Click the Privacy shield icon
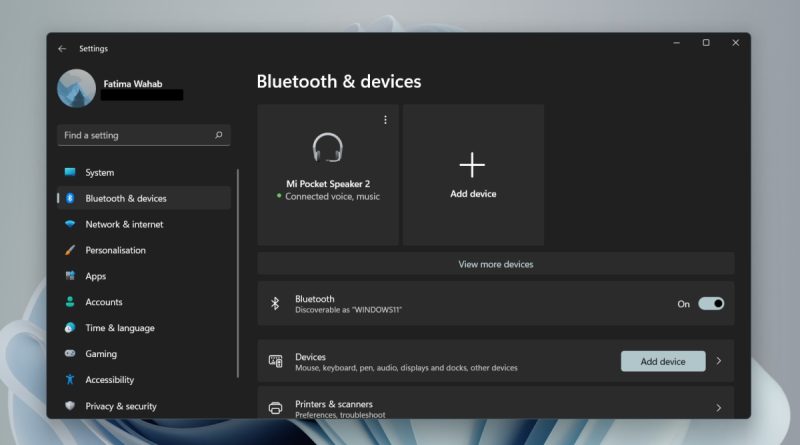The width and height of the screenshot is (800, 445). pyautogui.click(x=70, y=406)
